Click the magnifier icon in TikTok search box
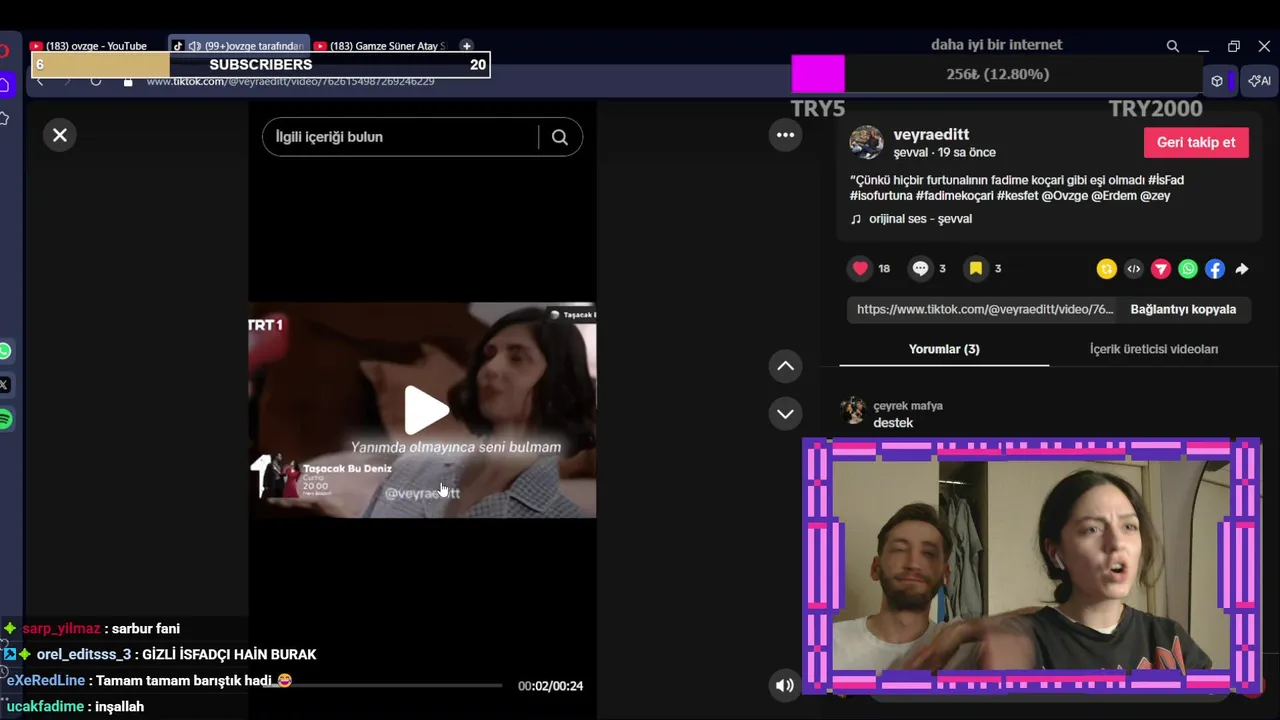 tap(560, 137)
